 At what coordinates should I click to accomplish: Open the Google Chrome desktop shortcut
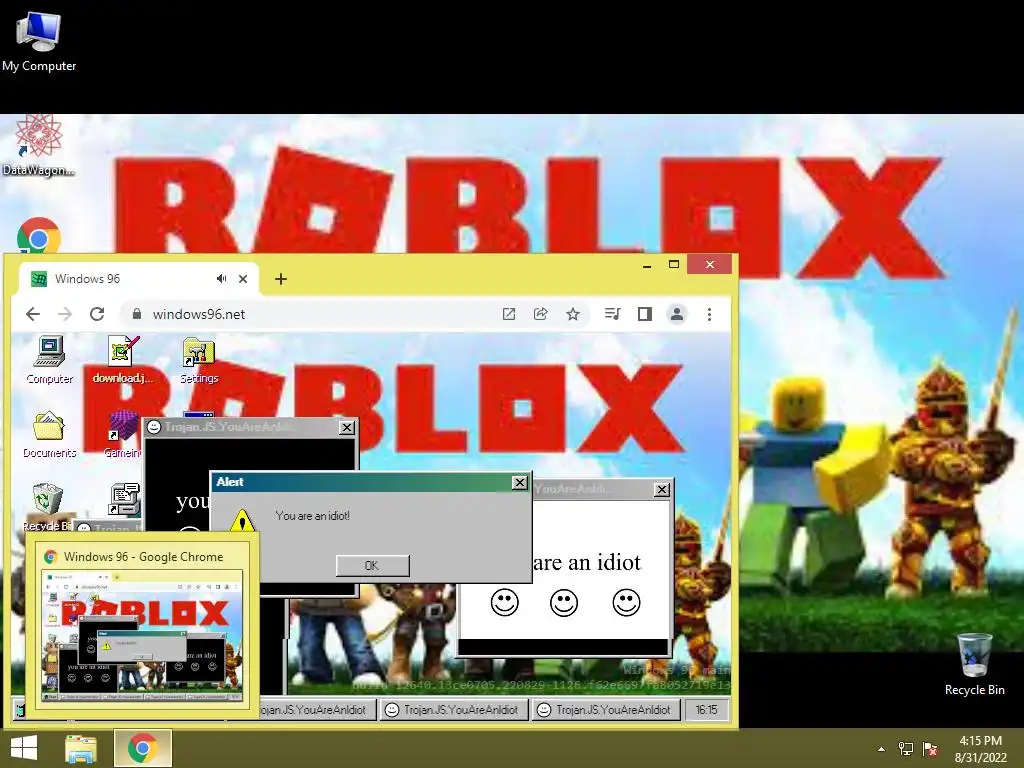pos(39,235)
